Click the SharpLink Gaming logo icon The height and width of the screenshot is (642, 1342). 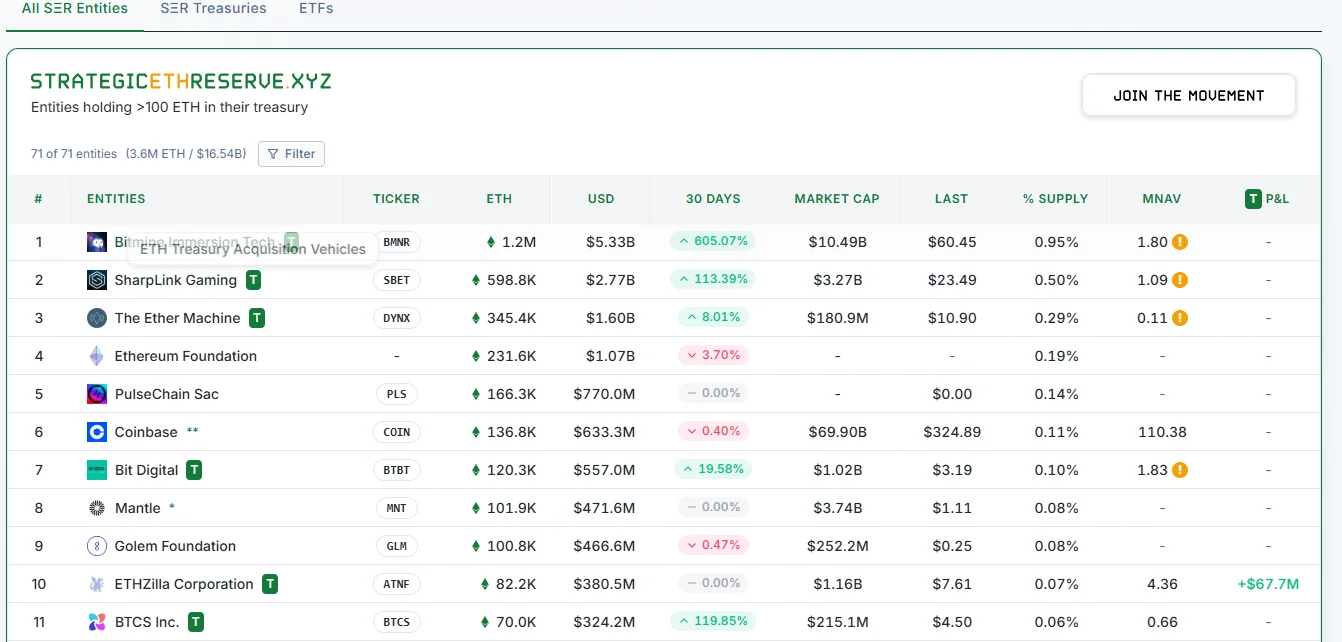click(97, 280)
